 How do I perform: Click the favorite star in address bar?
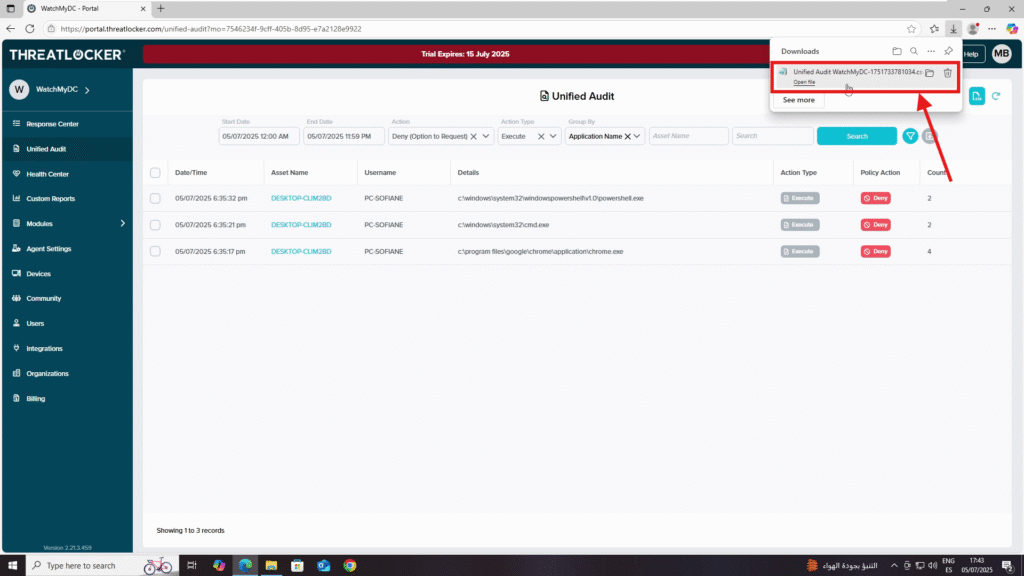pyautogui.click(x=911, y=29)
